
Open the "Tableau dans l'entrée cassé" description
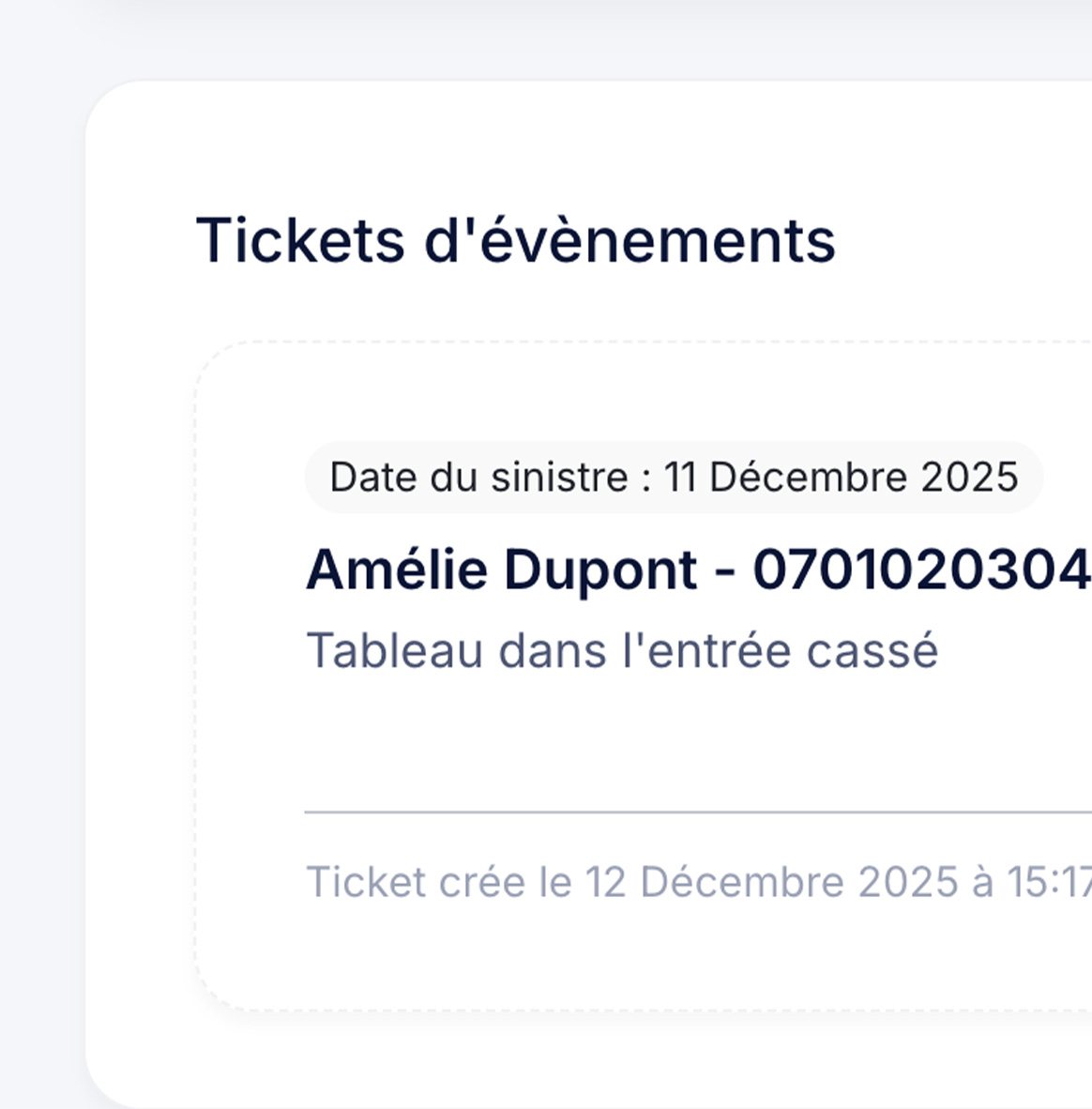621,650
